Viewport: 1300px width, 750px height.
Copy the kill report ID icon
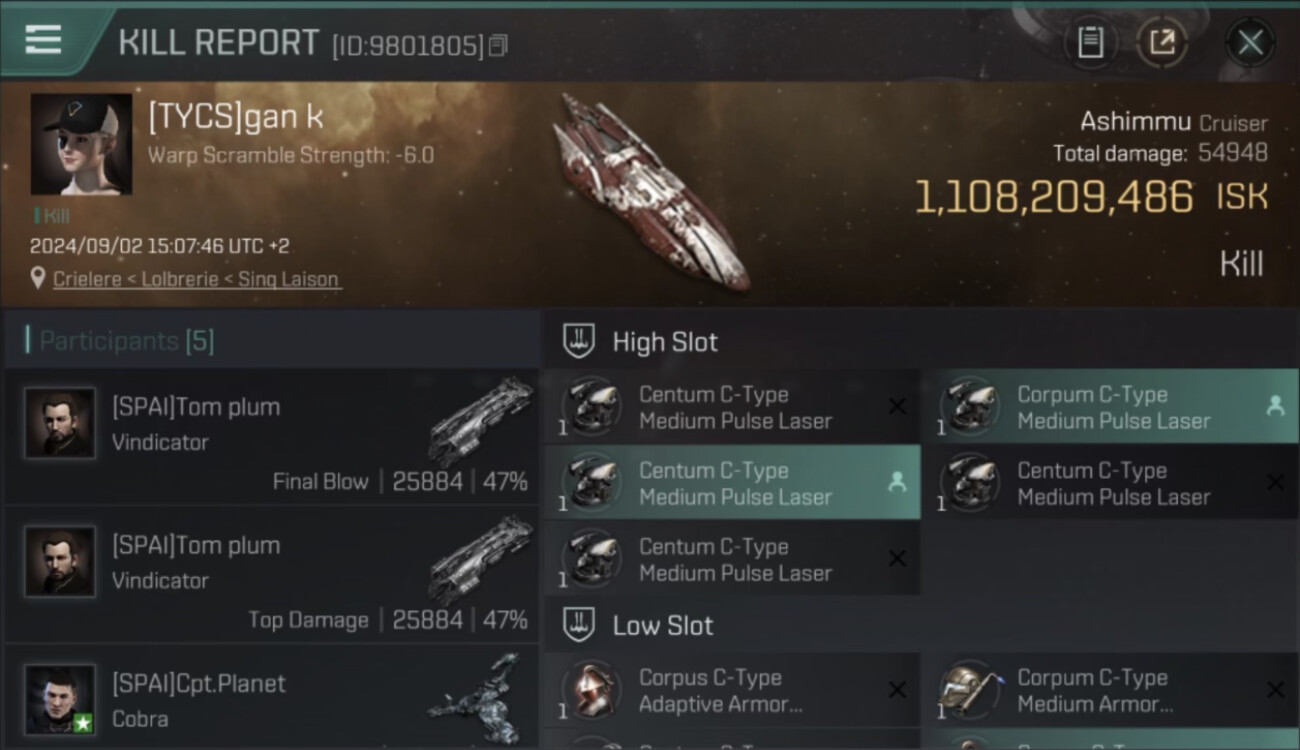[498, 45]
